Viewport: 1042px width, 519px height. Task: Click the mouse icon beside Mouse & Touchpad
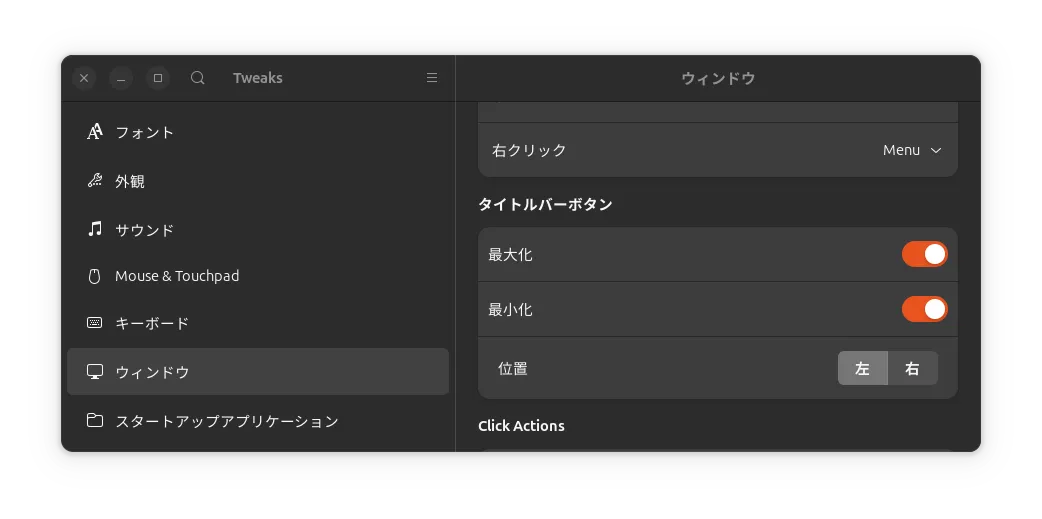pos(94,276)
